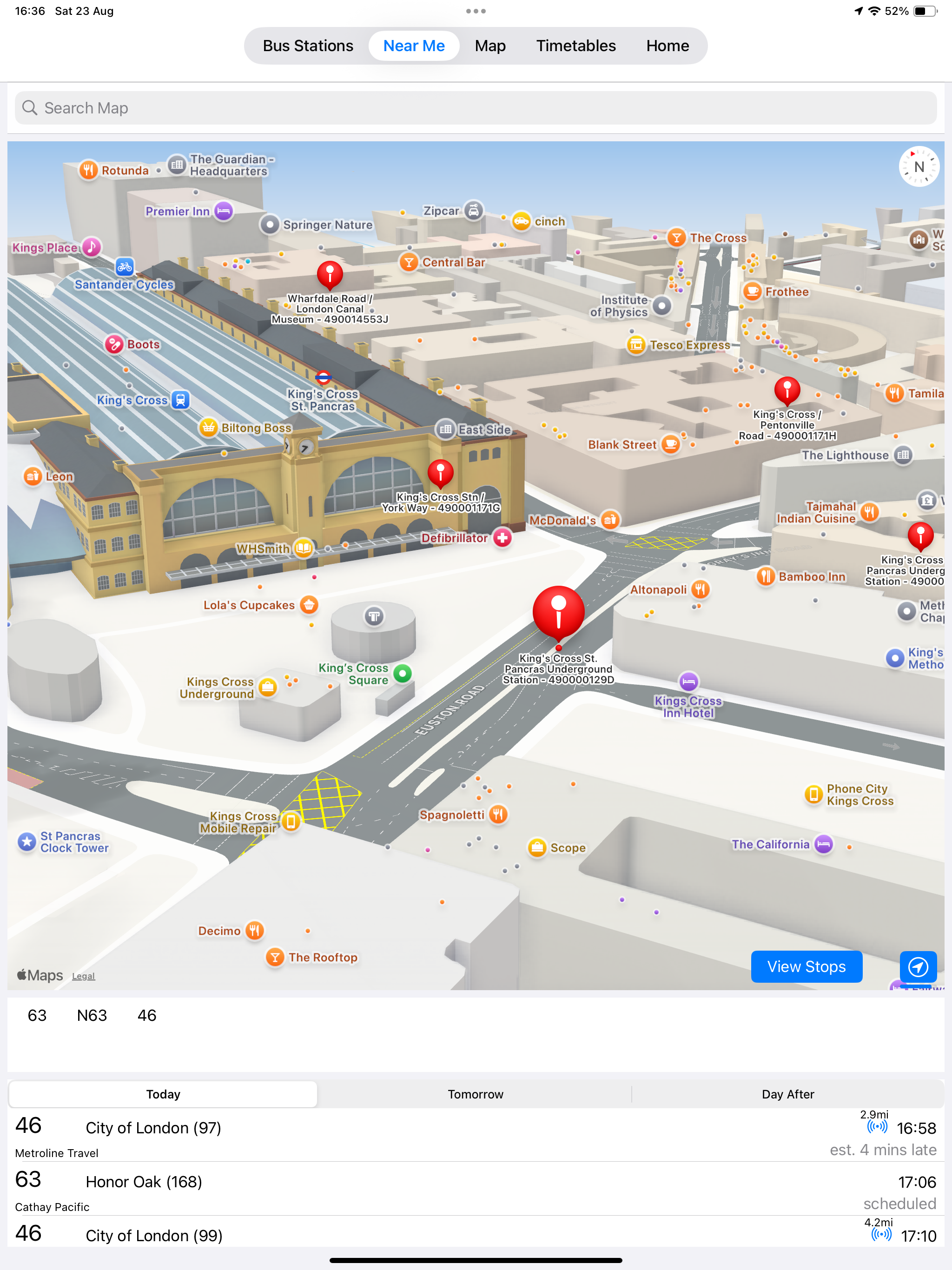Tap the battery status indicator
The image size is (952, 1270).
(925, 11)
